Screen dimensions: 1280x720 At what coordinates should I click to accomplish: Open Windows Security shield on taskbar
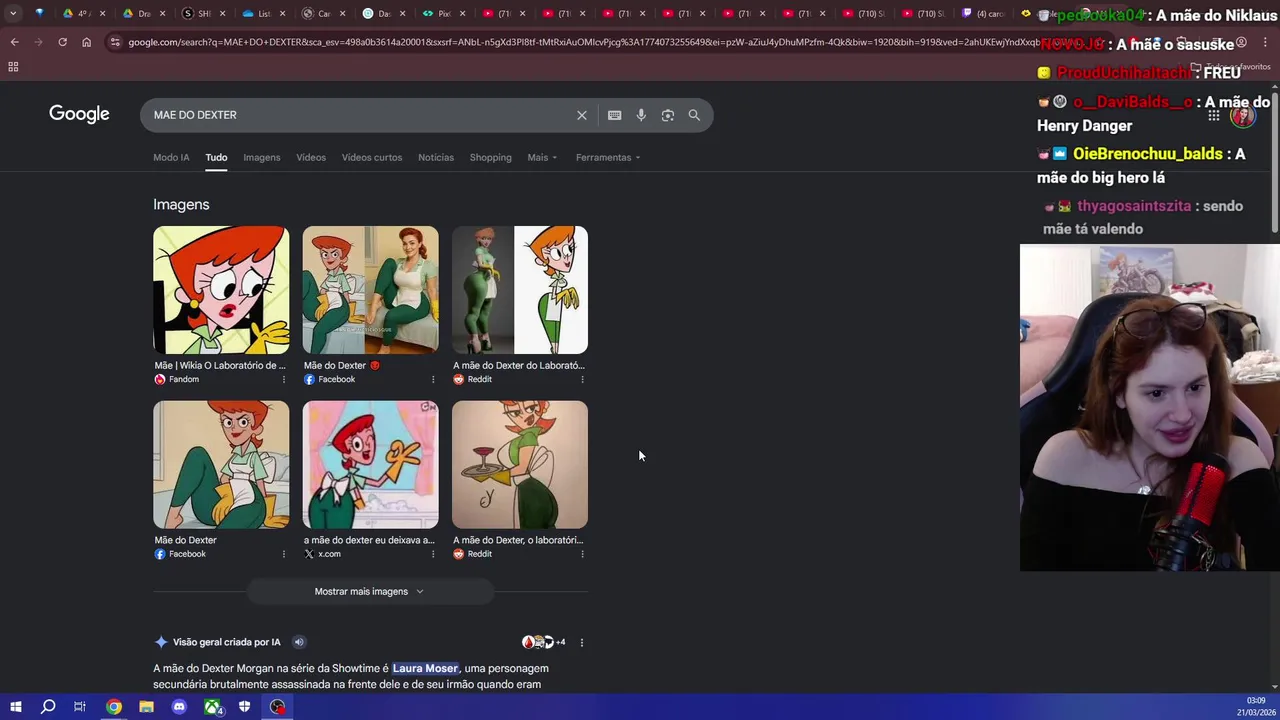244,707
